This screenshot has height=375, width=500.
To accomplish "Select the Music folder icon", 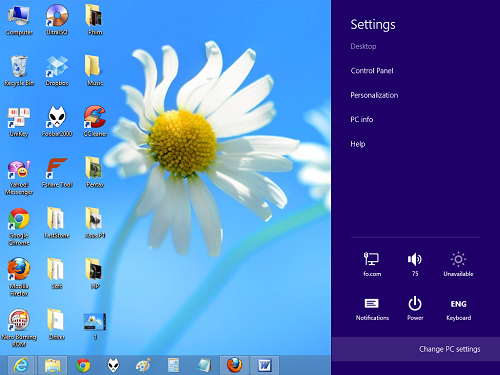I will pyautogui.click(x=95, y=71).
